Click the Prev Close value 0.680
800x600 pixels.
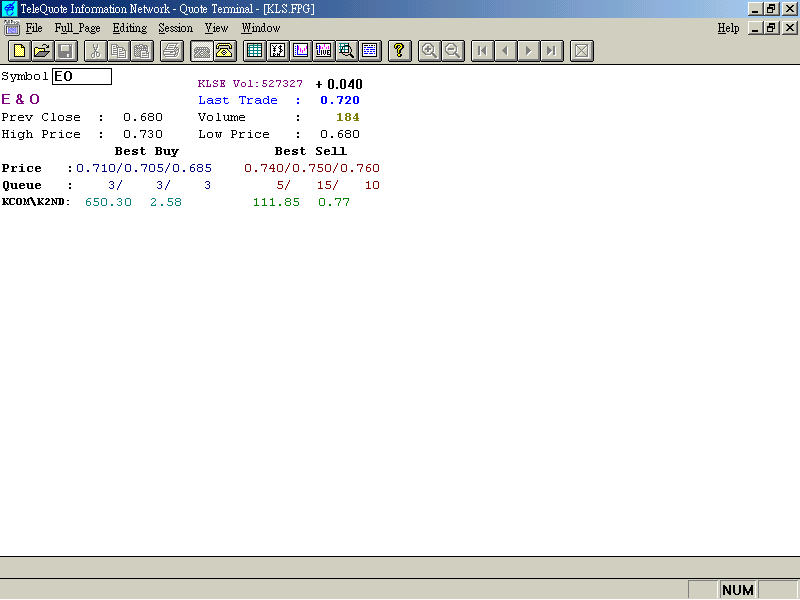[143, 117]
